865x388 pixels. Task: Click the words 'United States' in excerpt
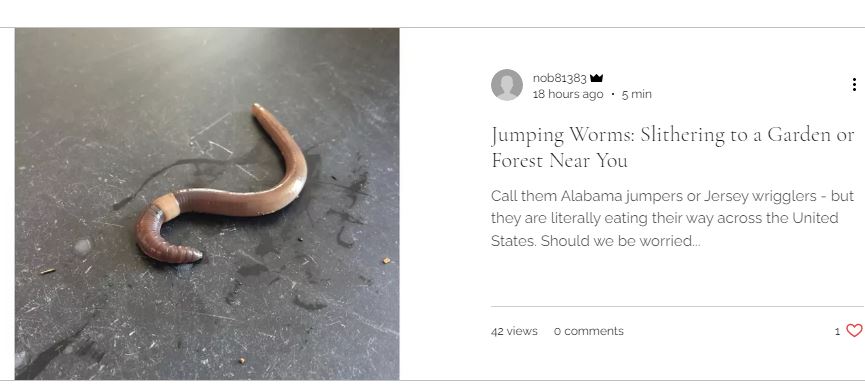coord(815,218)
